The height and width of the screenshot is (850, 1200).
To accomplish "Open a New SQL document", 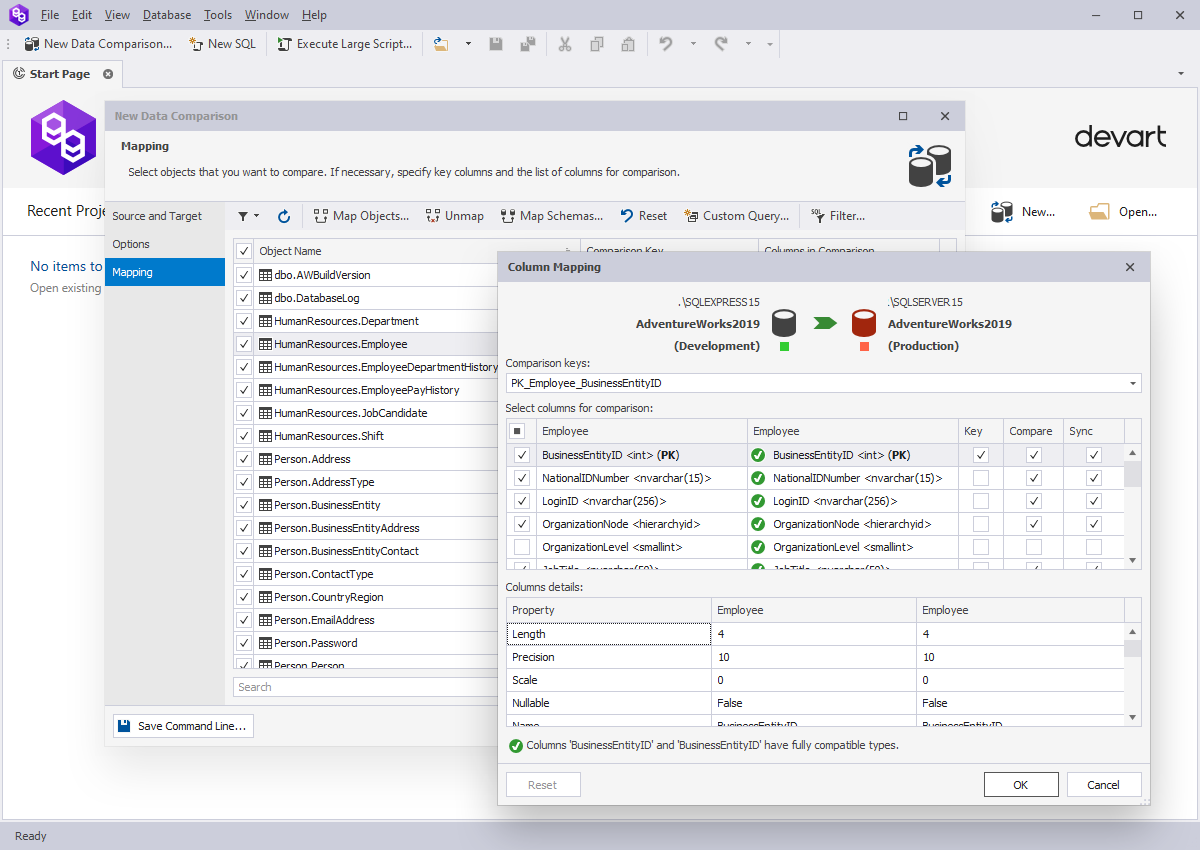I will [x=222, y=44].
